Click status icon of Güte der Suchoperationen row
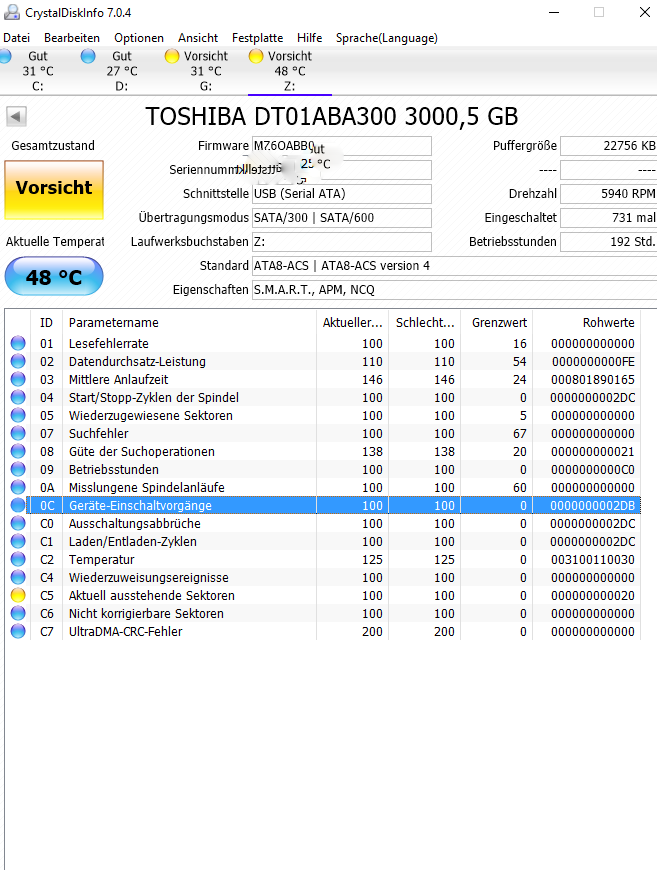Image resolution: width=657 pixels, height=870 pixels. (18, 452)
